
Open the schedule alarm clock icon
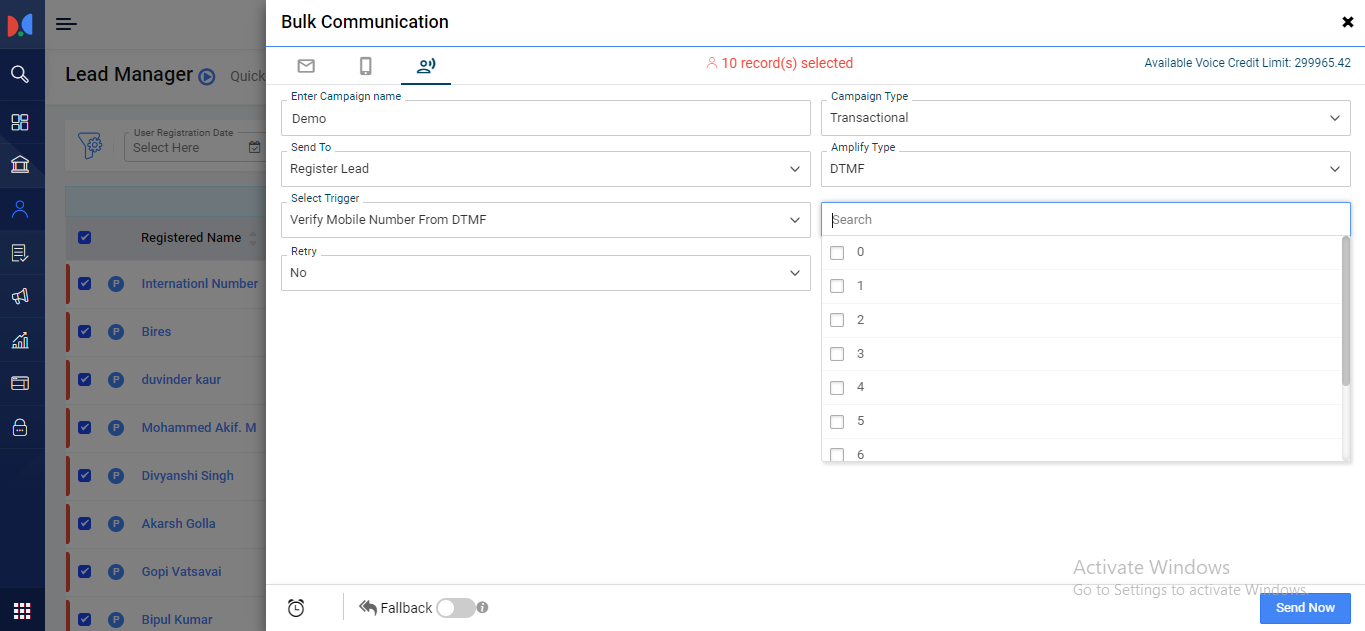[296, 608]
